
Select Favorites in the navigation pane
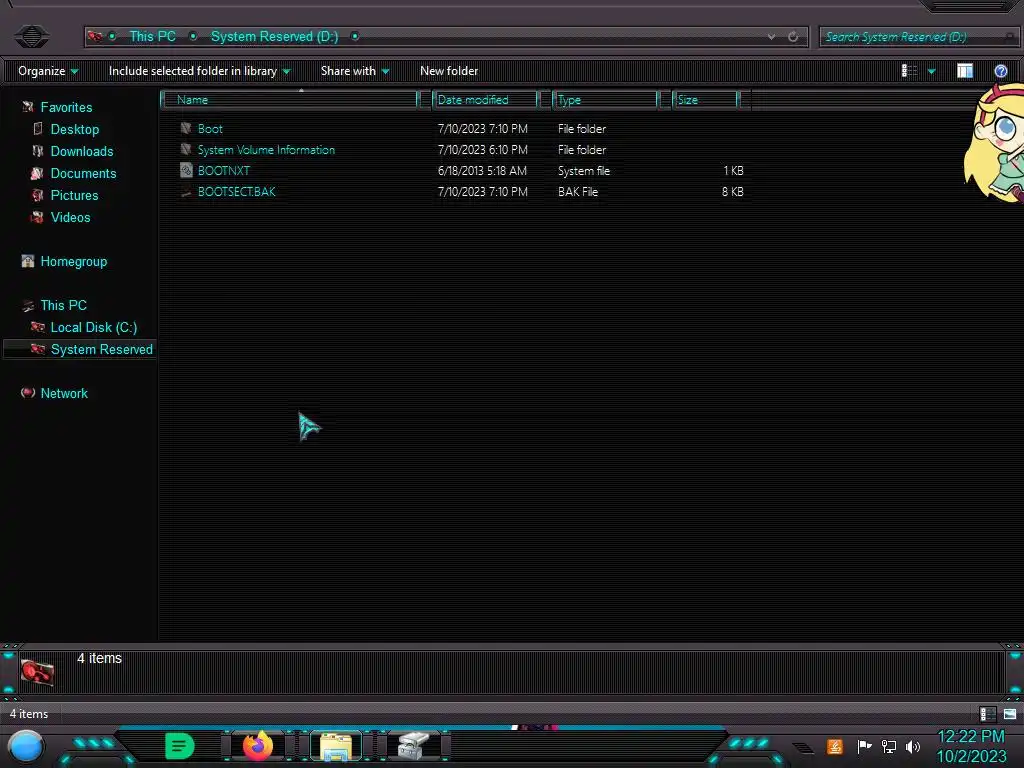pos(66,107)
